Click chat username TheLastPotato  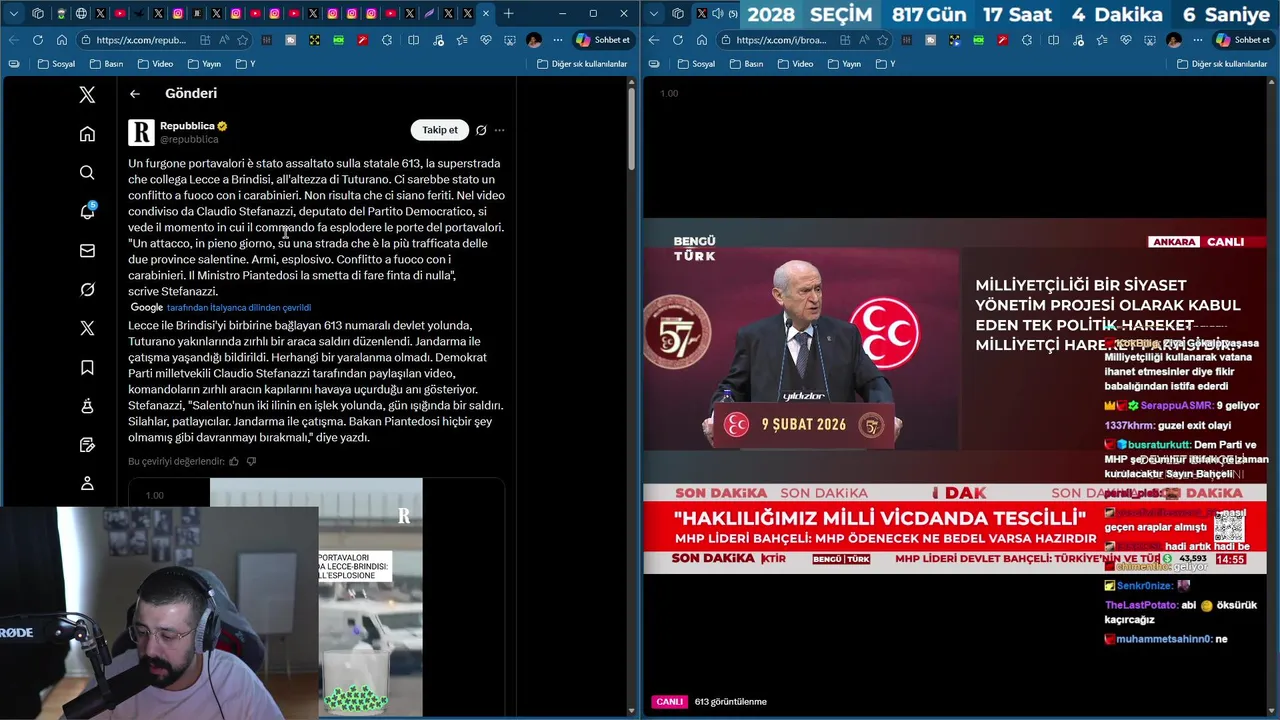tap(1141, 605)
